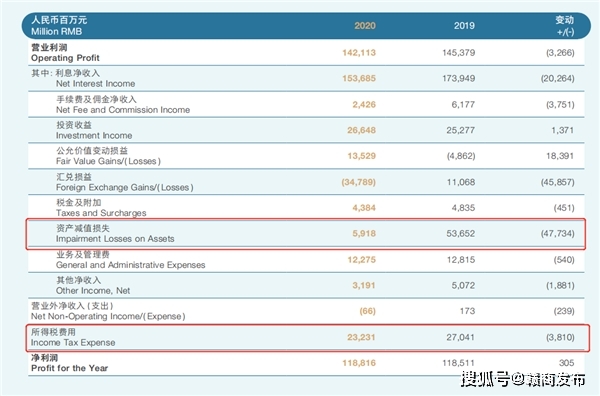
Task: Select Taxes and Surcharges row label
Action: [x=101, y=213]
